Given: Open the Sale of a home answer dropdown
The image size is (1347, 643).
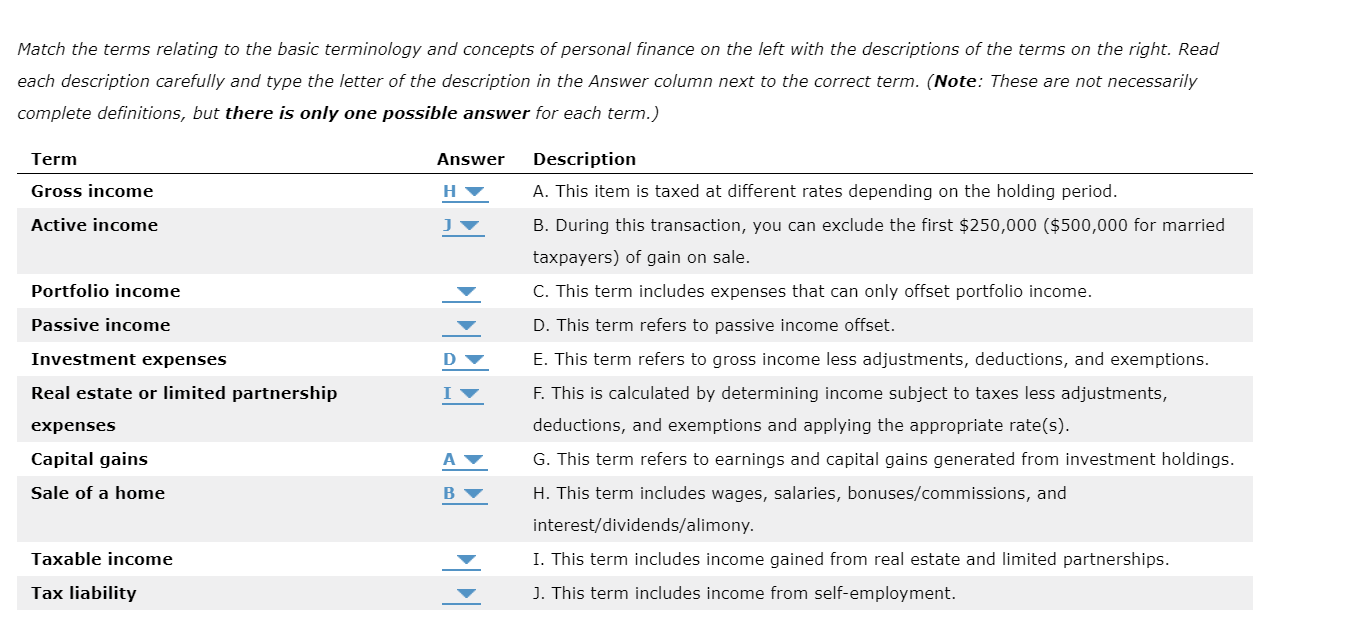Looking at the screenshot, I should (474, 493).
